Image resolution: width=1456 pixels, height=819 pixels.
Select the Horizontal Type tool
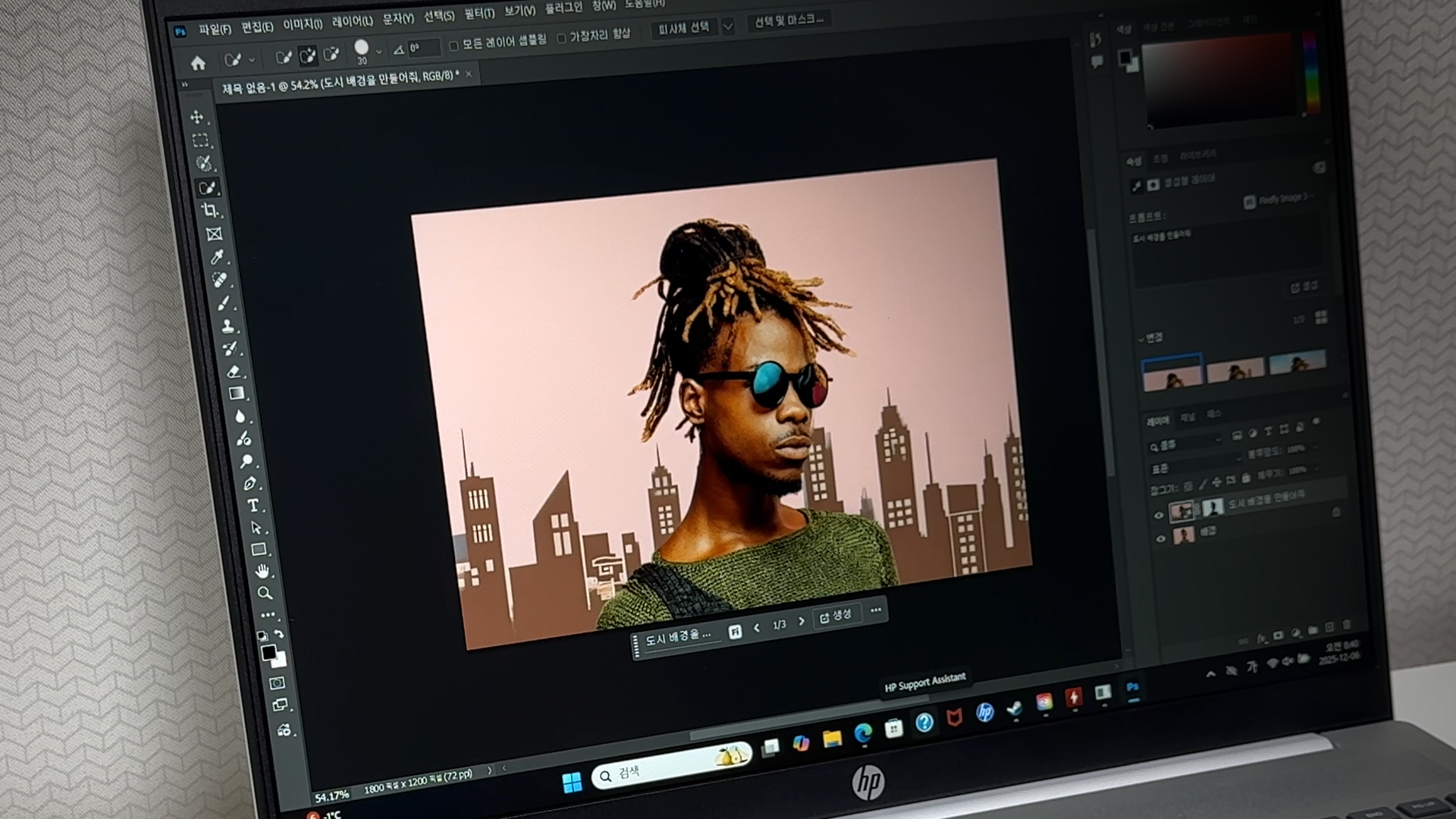253,505
